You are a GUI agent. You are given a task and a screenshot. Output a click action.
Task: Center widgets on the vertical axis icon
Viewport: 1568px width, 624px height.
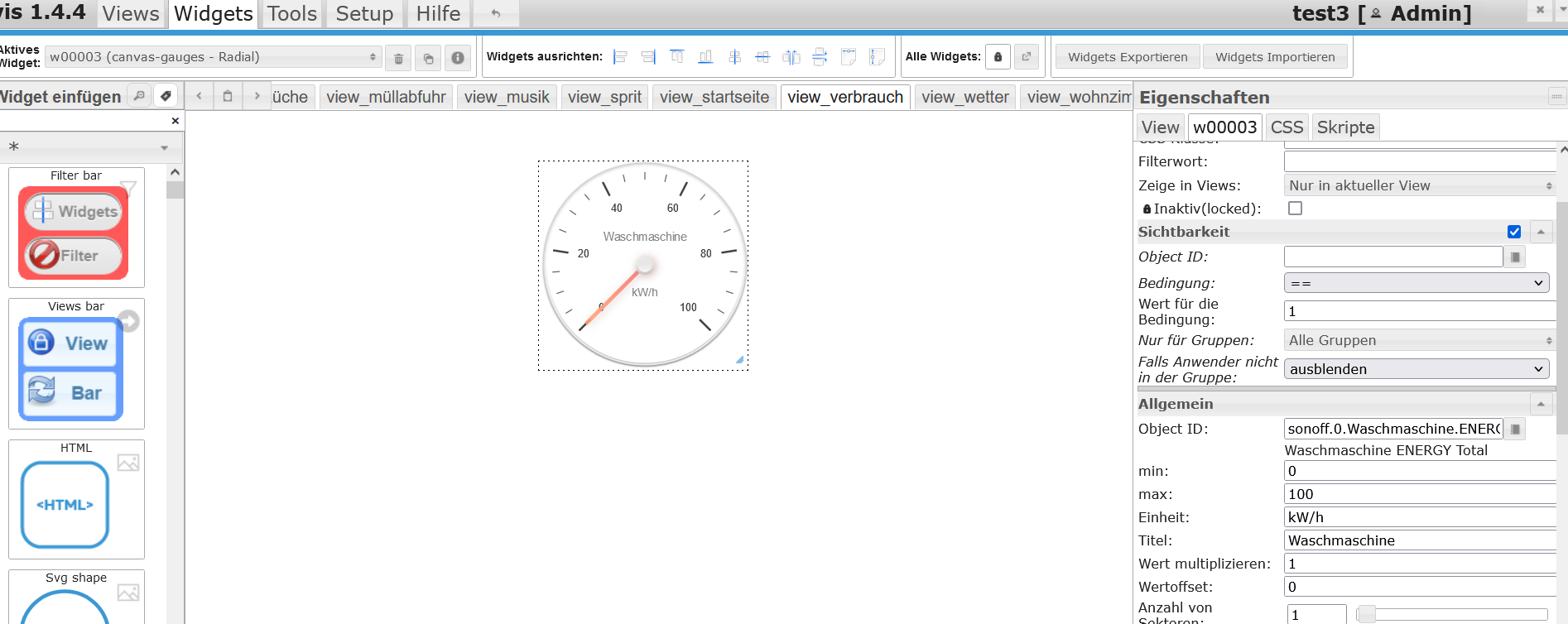[734, 57]
